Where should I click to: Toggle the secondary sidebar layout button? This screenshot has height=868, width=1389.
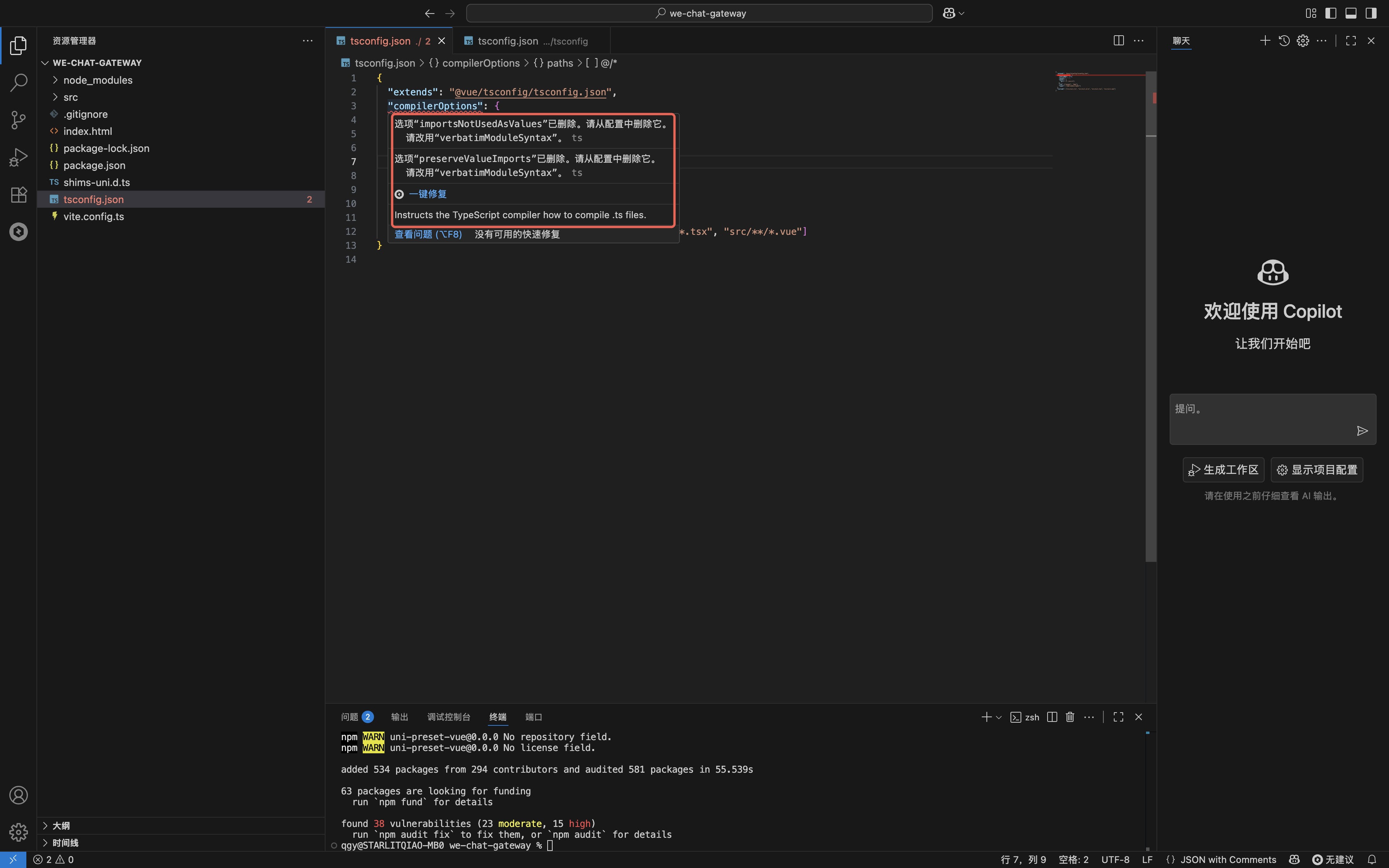pos(1371,13)
